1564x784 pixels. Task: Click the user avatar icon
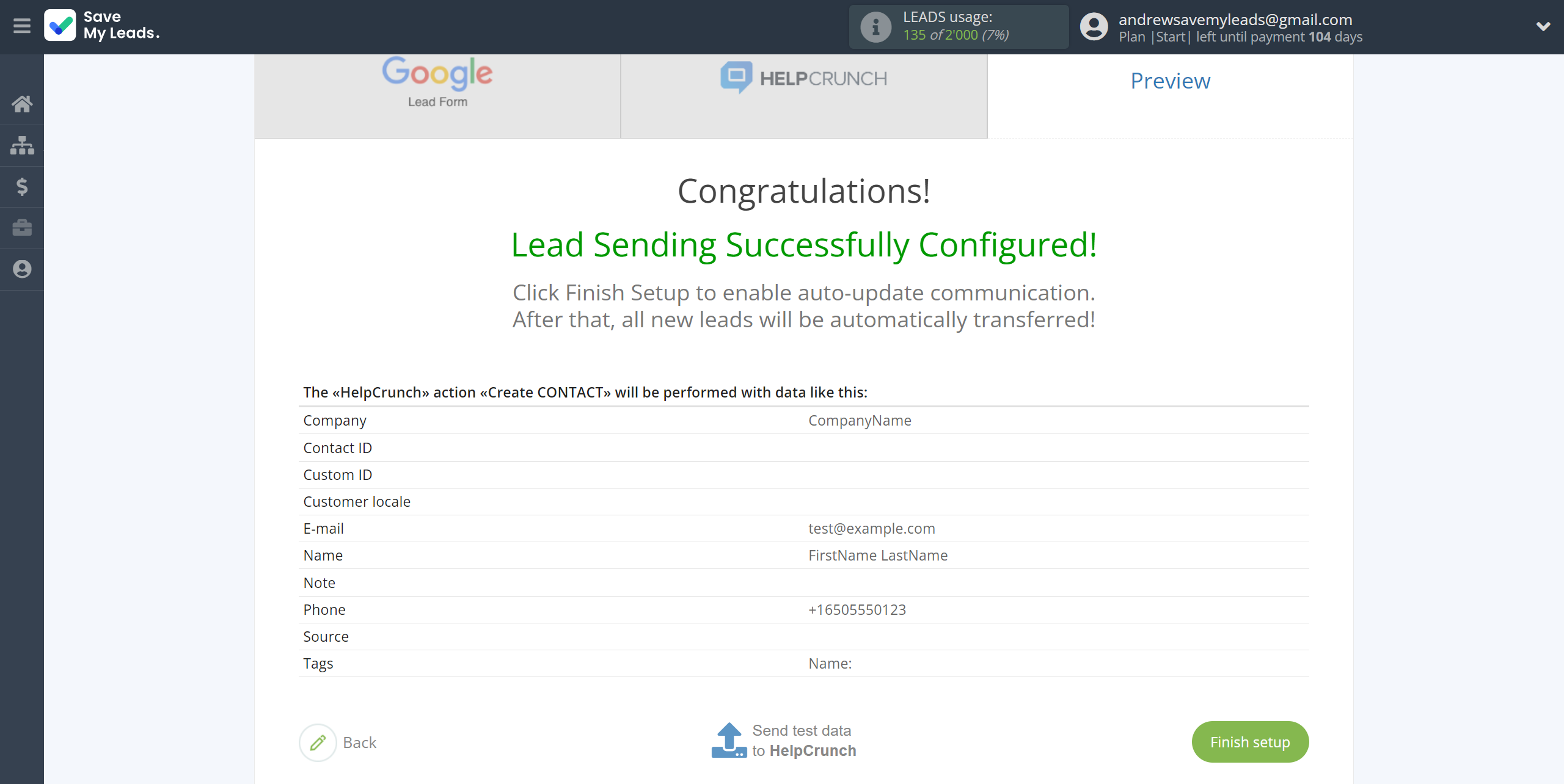coord(1094,27)
